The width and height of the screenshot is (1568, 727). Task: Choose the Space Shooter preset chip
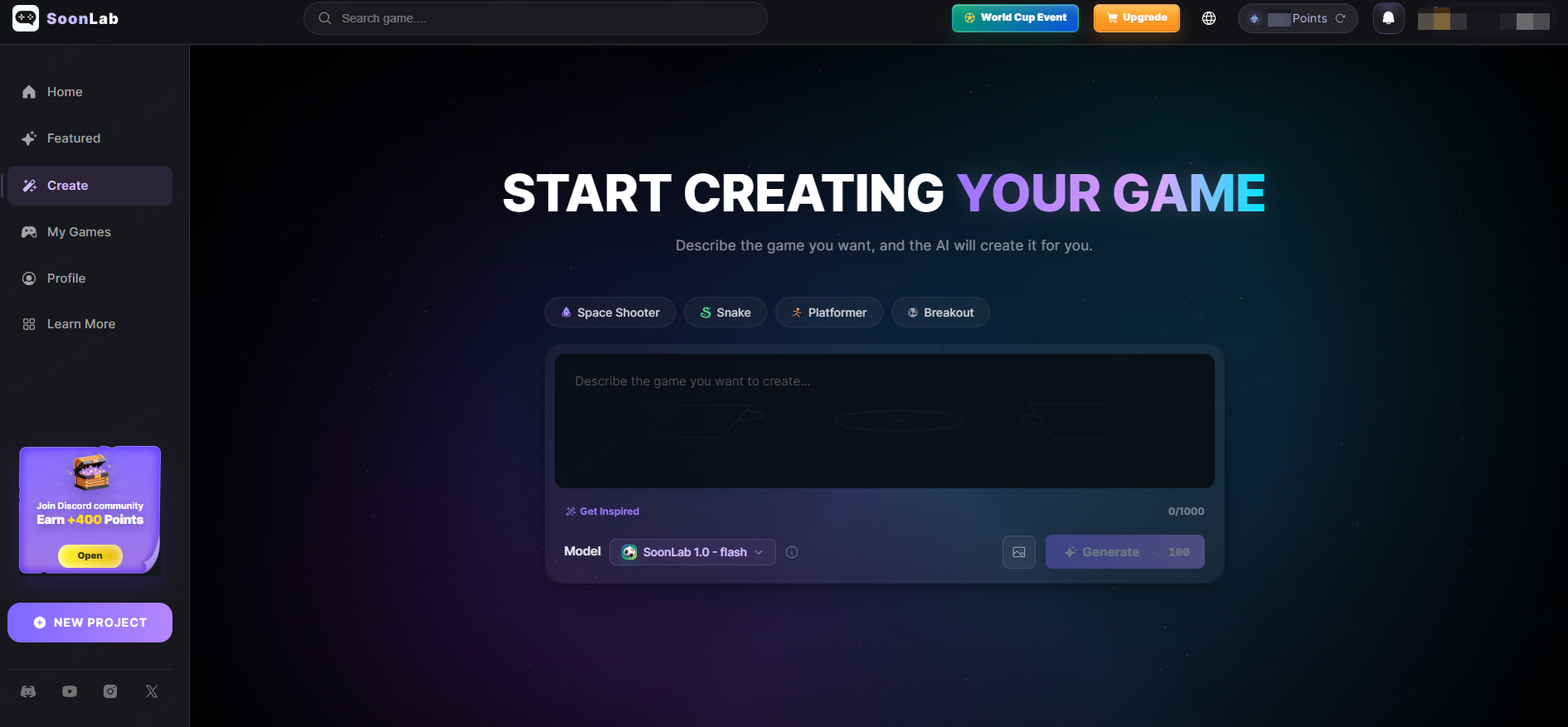click(x=610, y=313)
